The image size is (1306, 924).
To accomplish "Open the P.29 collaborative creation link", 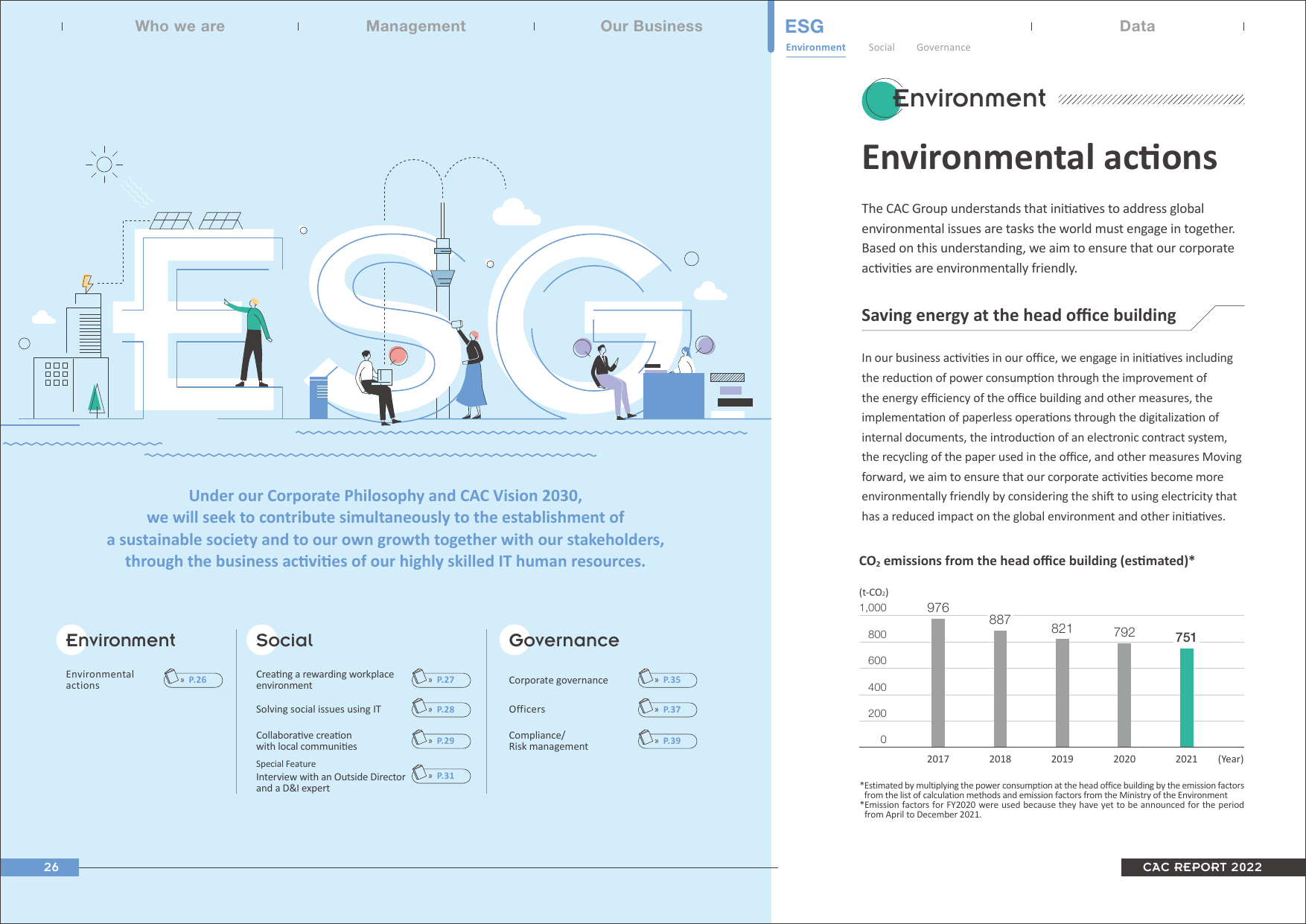I will point(441,740).
